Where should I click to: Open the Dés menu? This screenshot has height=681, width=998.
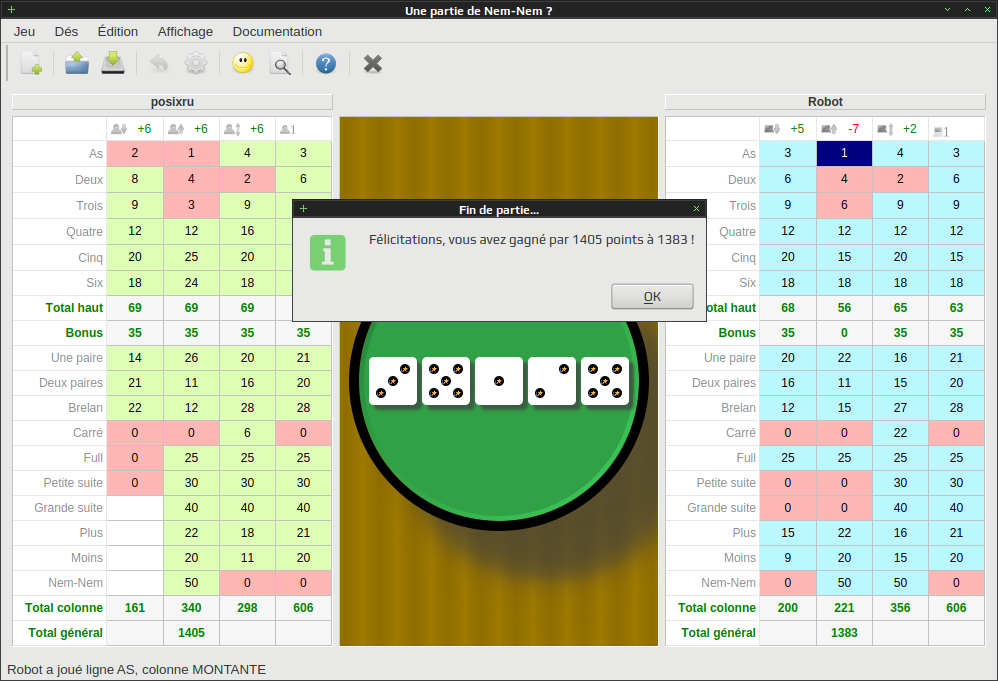pos(66,31)
